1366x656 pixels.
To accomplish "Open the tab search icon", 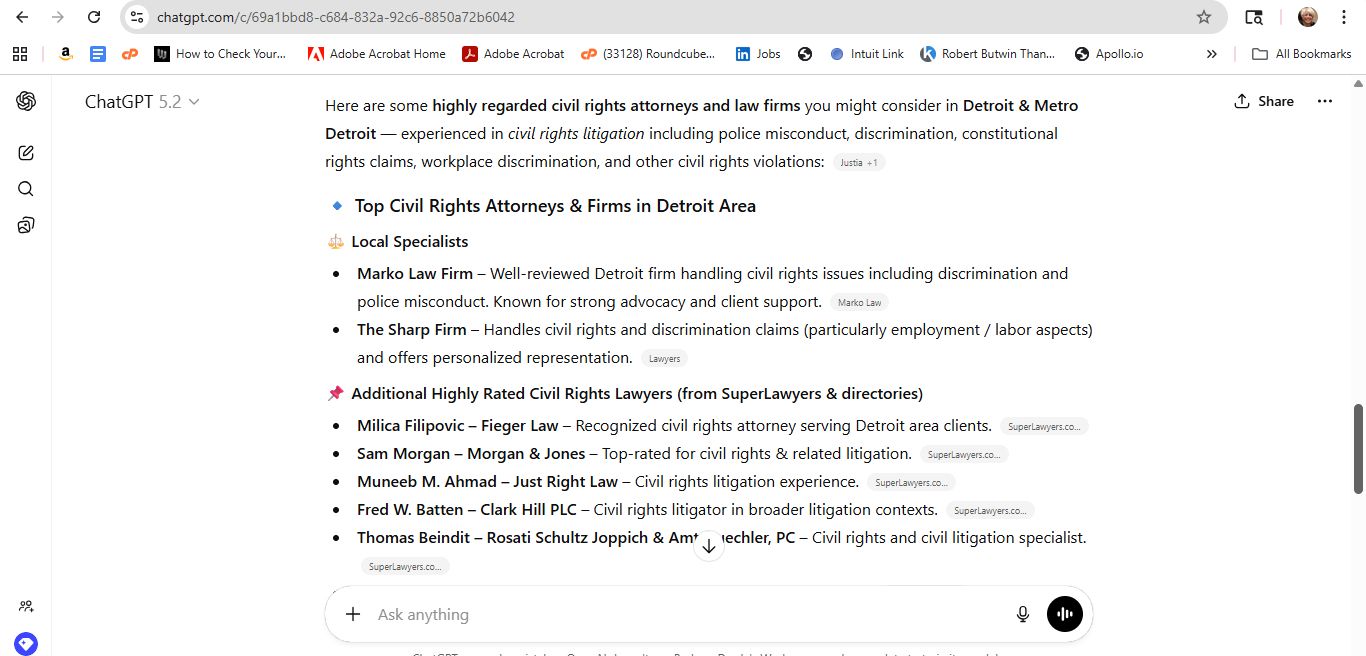I will [1253, 17].
